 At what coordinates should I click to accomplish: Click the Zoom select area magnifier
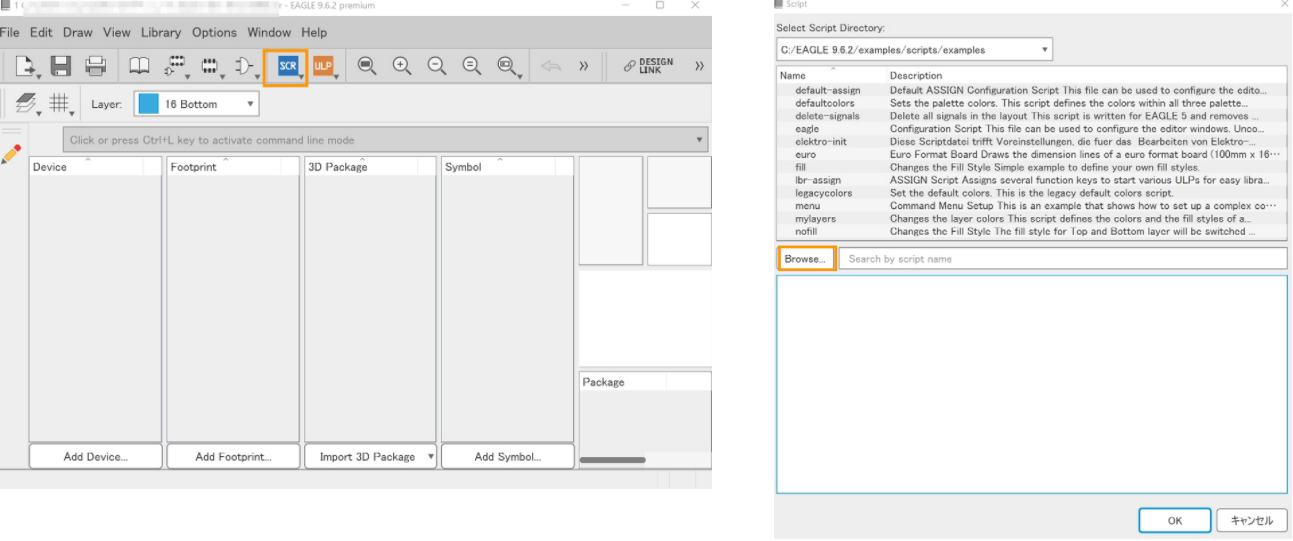[507, 66]
